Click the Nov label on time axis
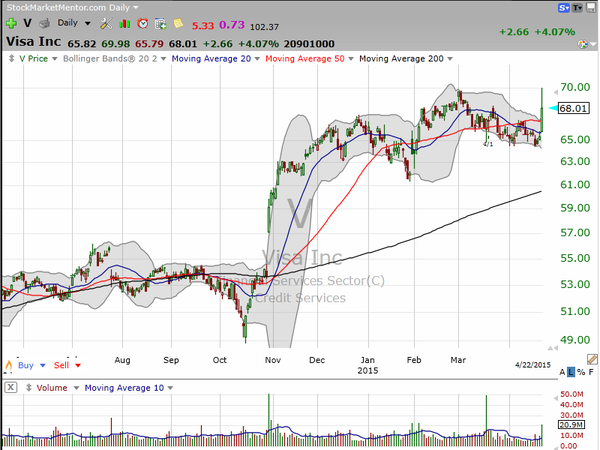600x450 pixels. click(273, 360)
